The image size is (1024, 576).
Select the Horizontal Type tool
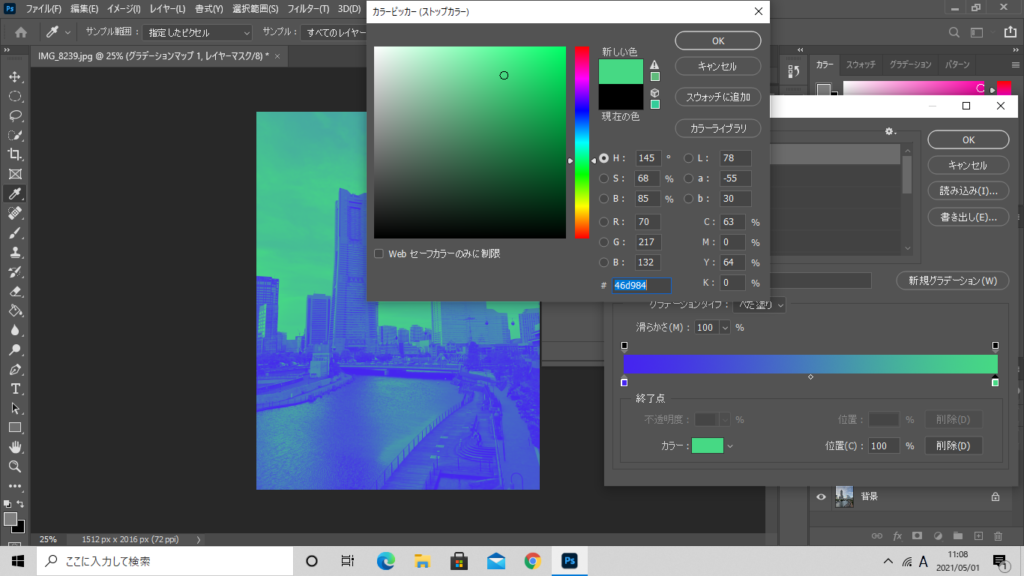pos(14,389)
